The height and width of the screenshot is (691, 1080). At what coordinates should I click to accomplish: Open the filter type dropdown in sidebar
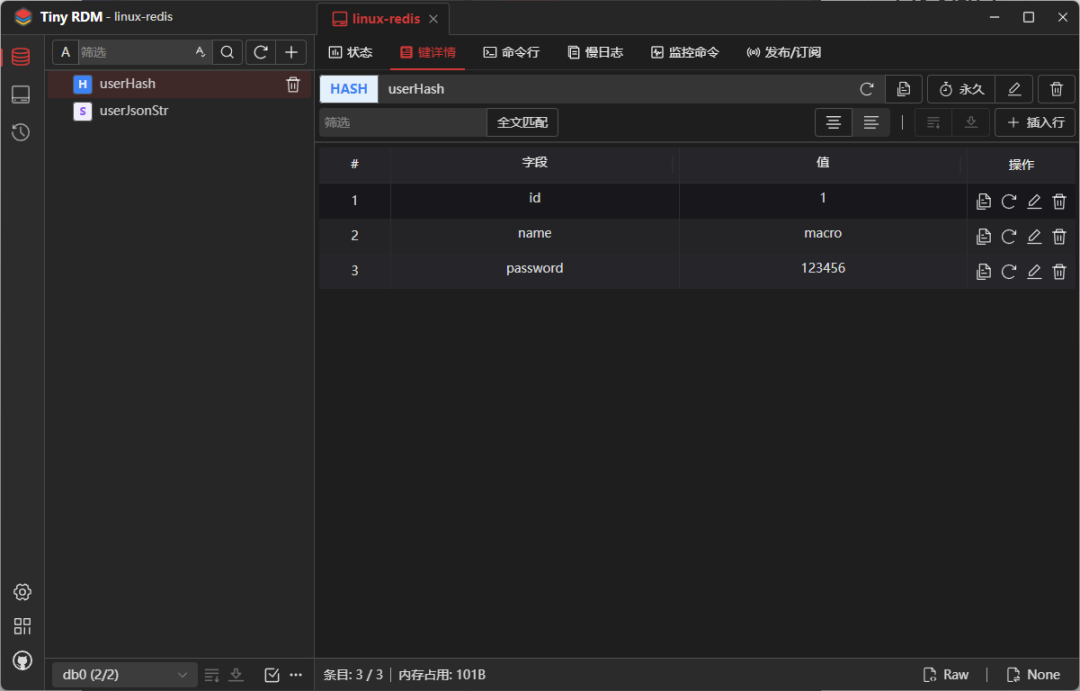pos(65,51)
